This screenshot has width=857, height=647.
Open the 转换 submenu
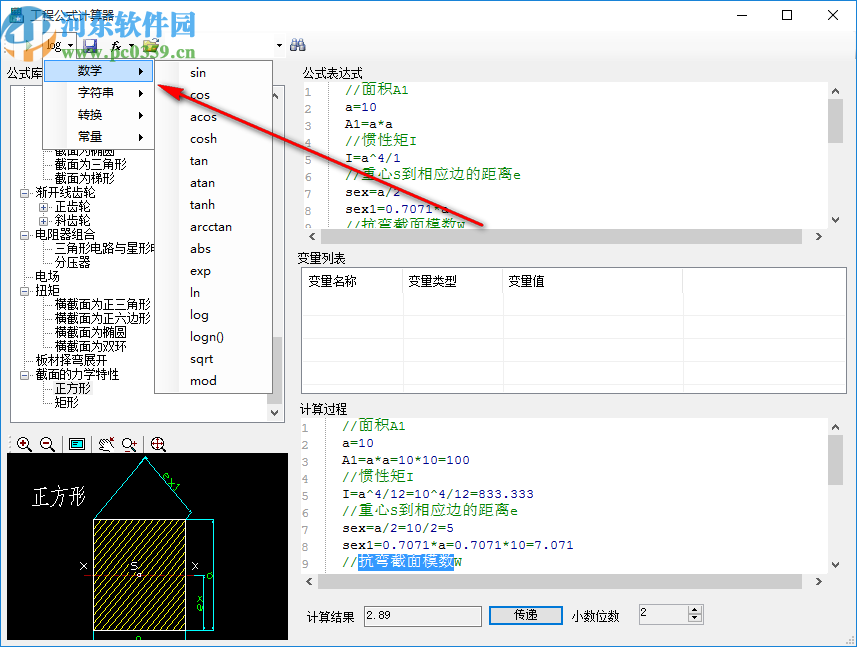[98, 115]
